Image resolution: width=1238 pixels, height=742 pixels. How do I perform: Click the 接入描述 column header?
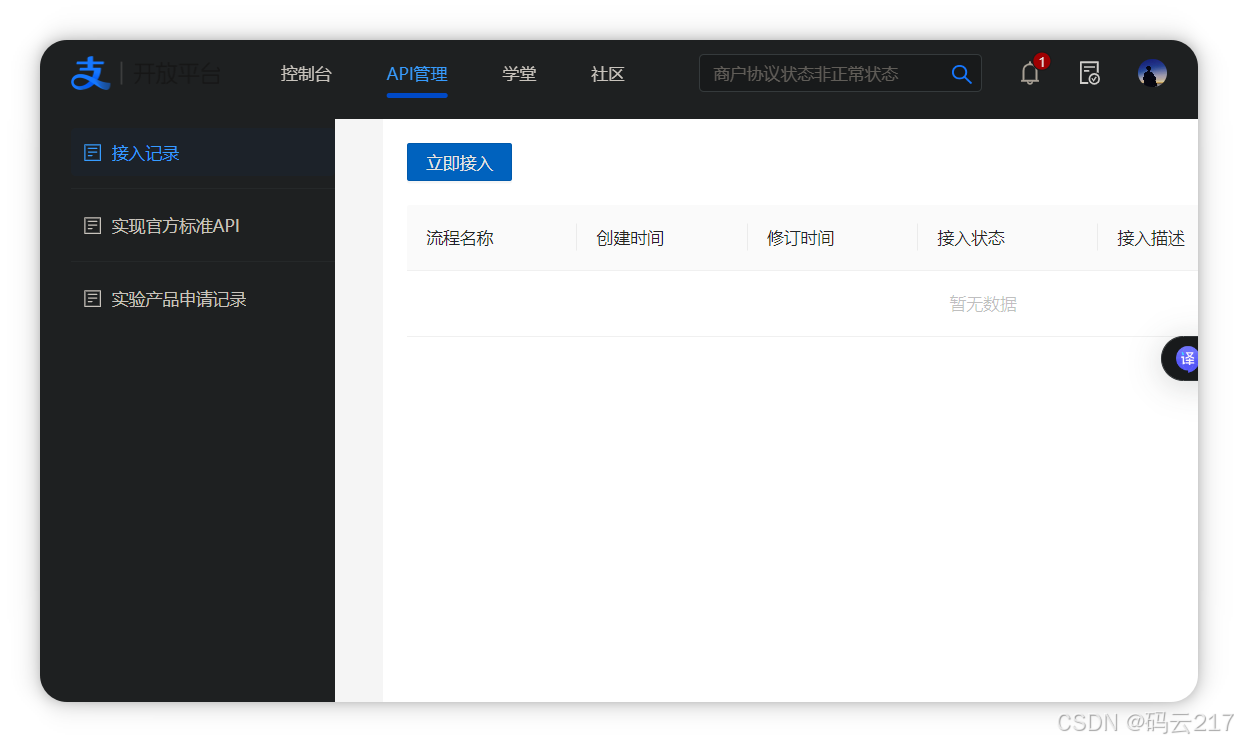point(1151,238)
